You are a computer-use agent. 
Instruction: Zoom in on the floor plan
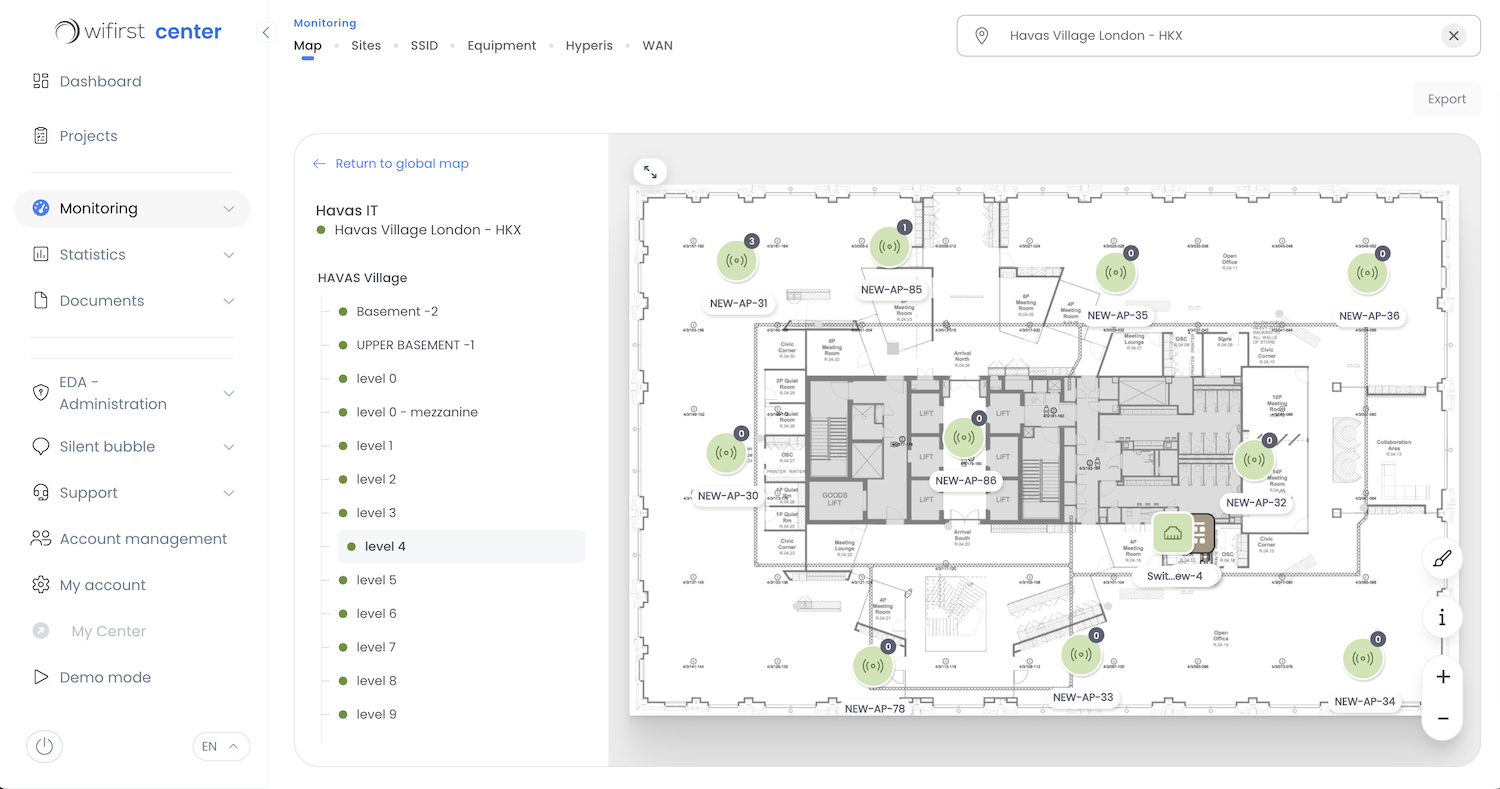click(x=1442, y=676)
